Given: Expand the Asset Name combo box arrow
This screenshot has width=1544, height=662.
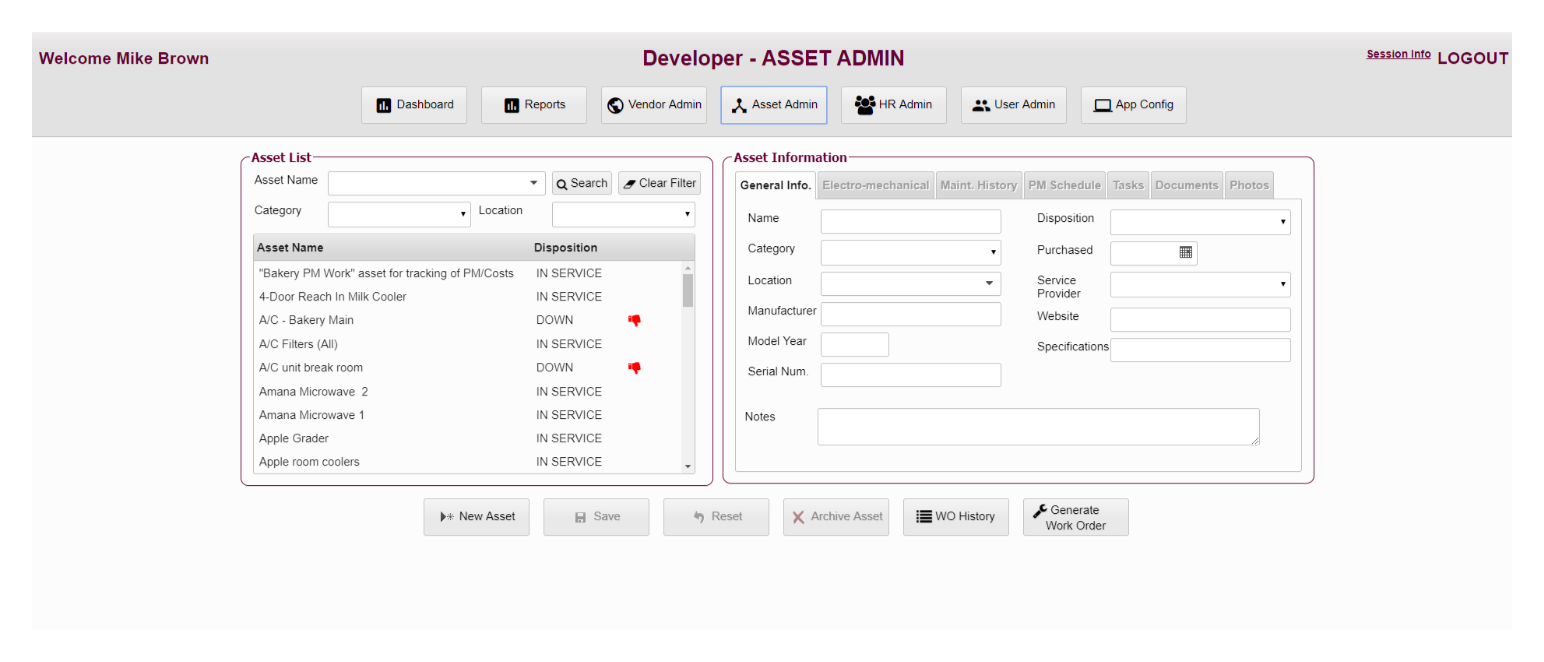Looking at the screenshot, I should click(534, 183).
